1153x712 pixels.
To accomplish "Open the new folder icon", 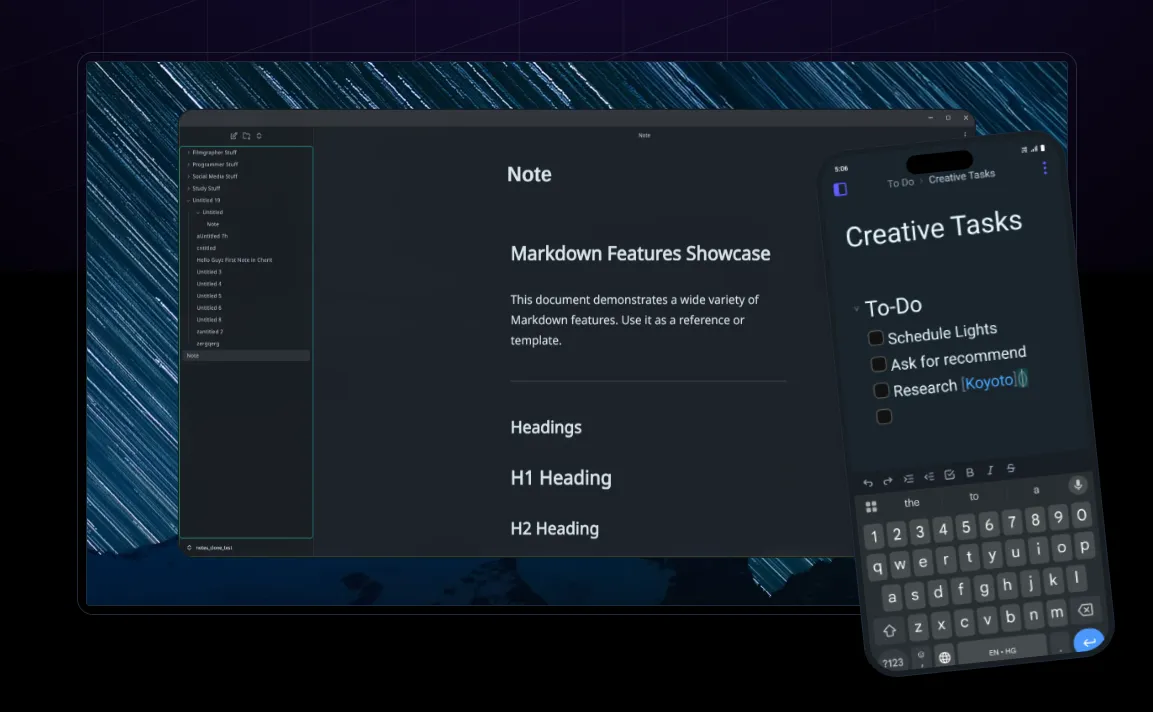I will (x=246, y=135).
